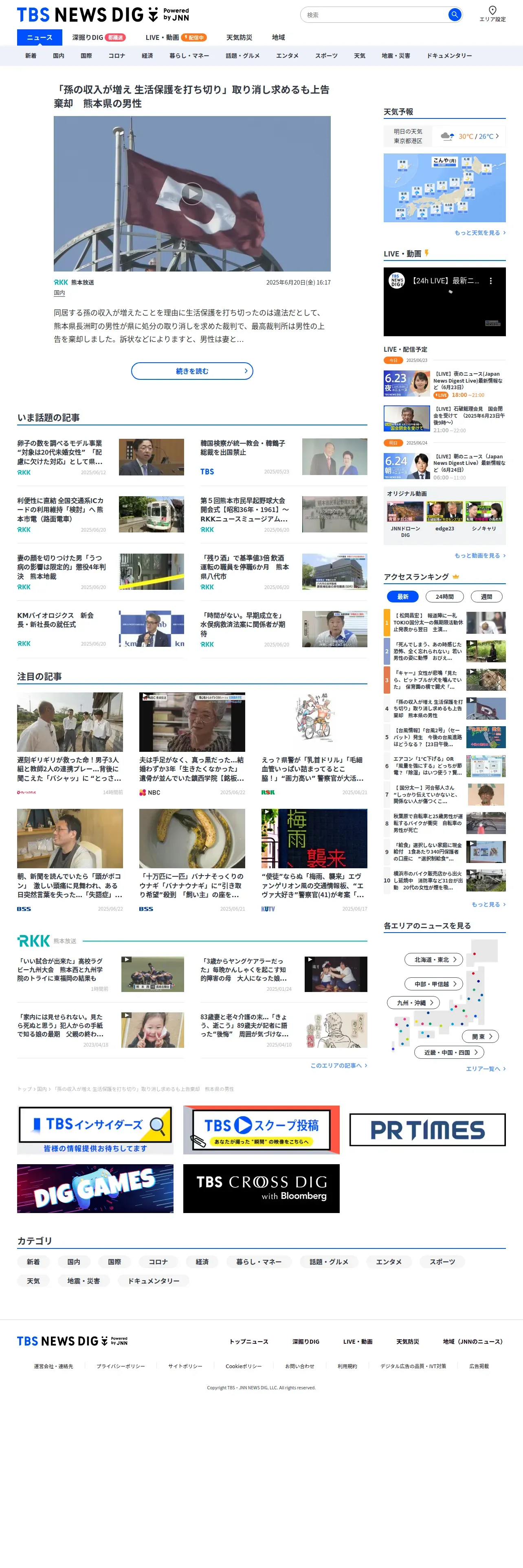The width and height of the screenshot is (523, 1568).
Task: Click the もっと天気を見る link
Action: 480,232
